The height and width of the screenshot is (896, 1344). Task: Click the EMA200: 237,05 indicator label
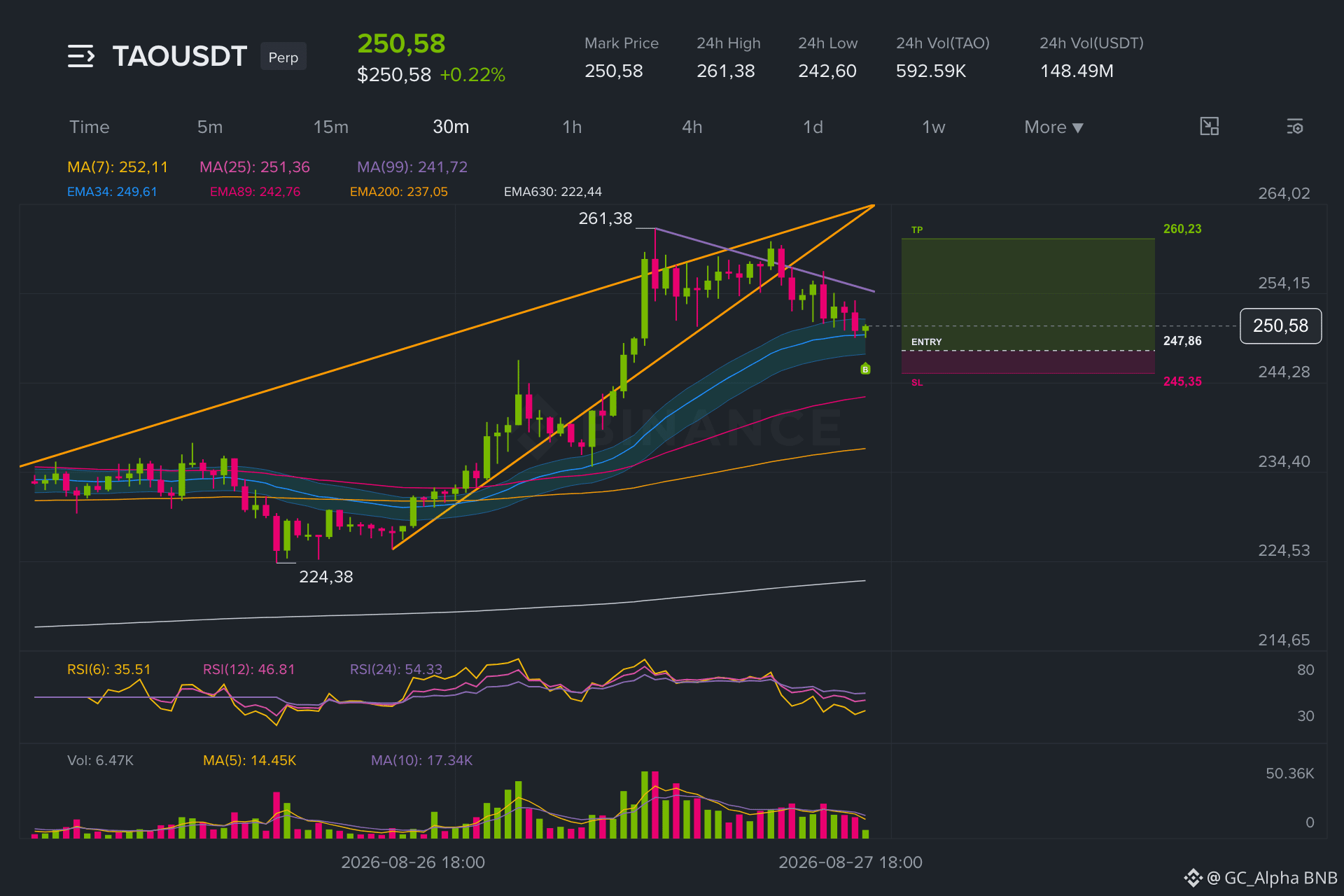[x=399, y=192]
